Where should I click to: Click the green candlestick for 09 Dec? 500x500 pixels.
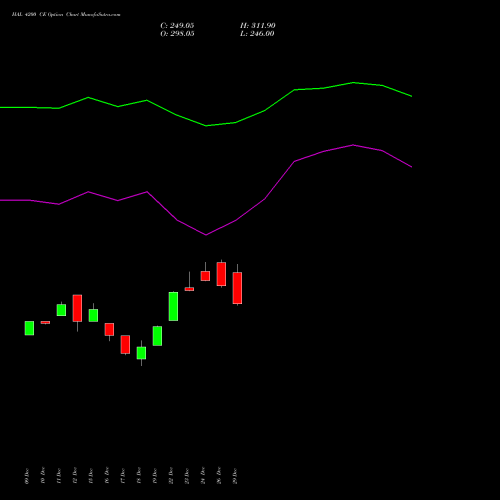pyautogui.click(x=29, y=328)
